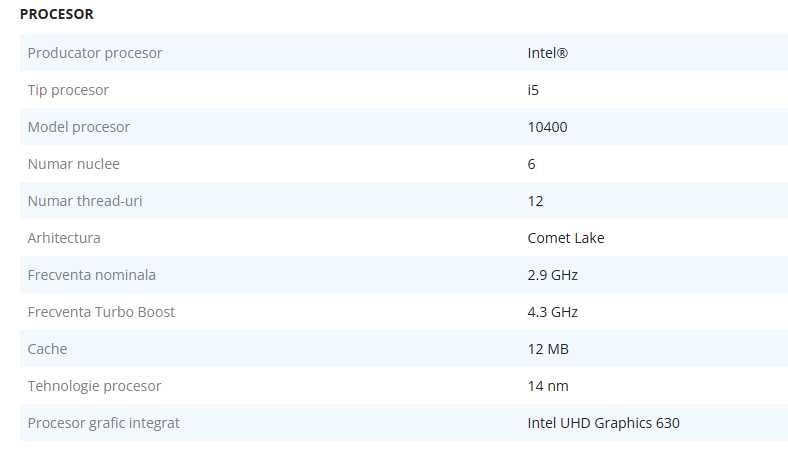Viewport: 788px width, 469px height.
Task: Select the 4.3 GHz turbo value
Action: point(553,312)
